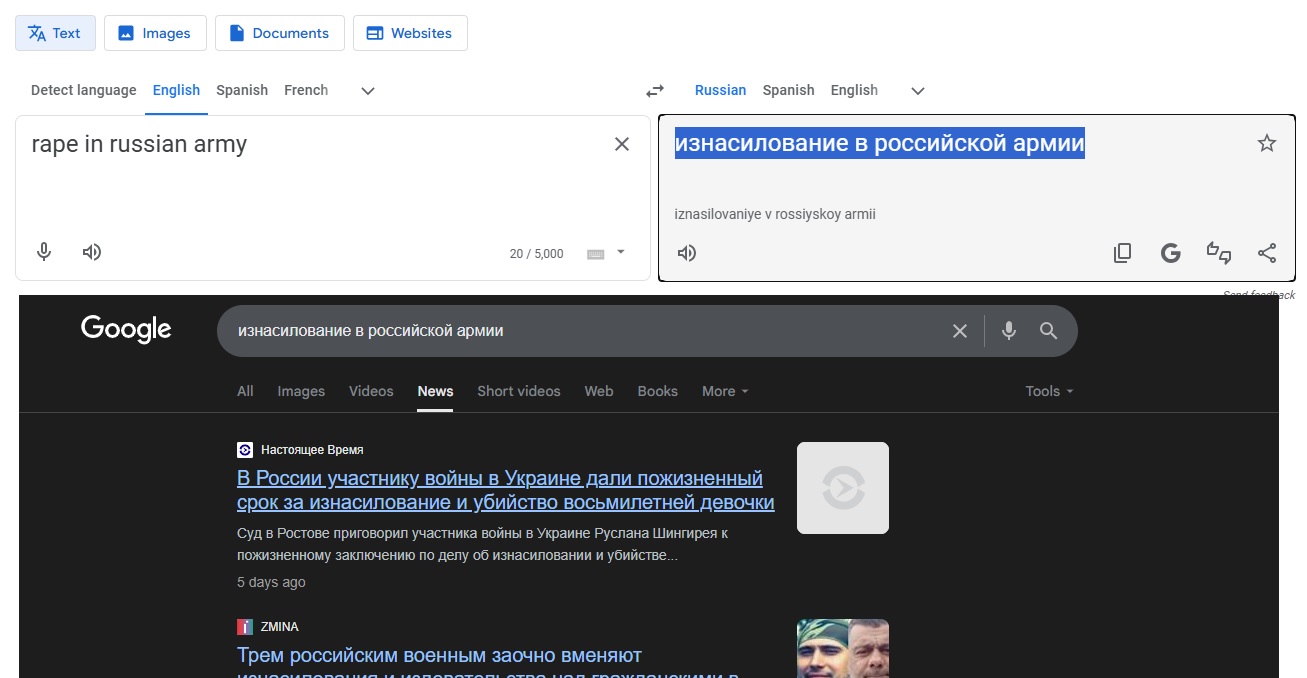Rate this translation with thumbs icon
1307x678 pixels.
[x=1219, y=253]
